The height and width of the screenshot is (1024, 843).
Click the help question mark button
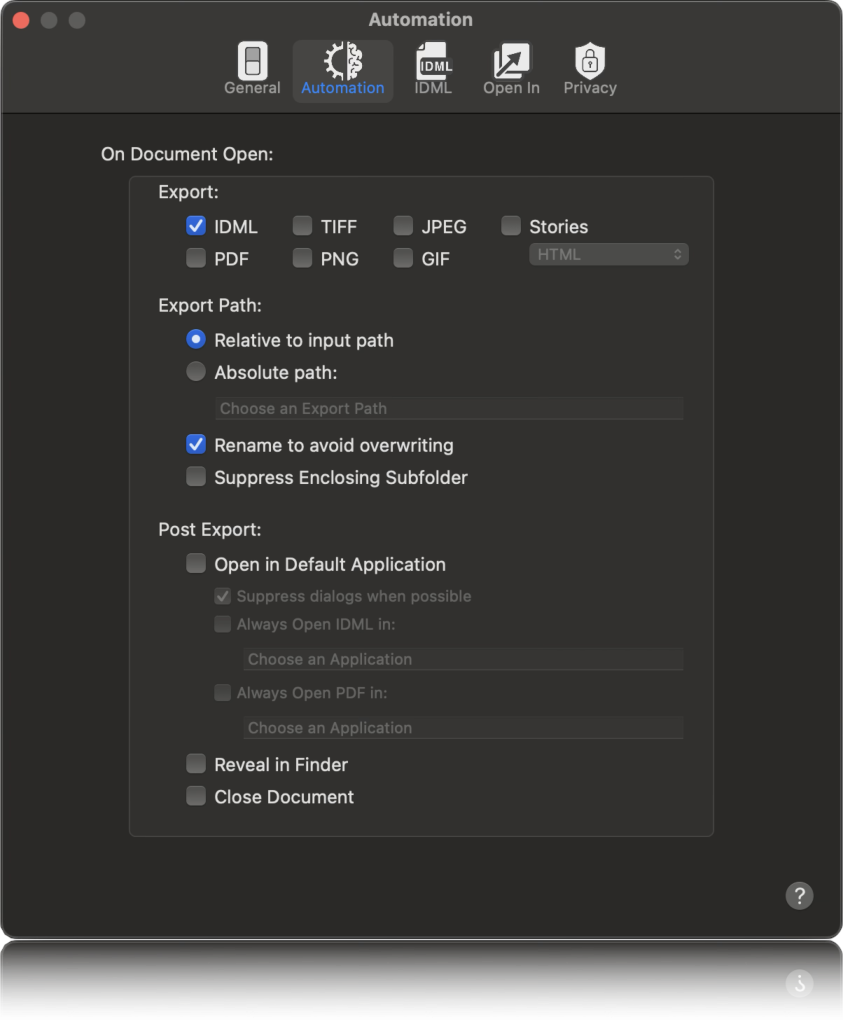tap(799, 895)
